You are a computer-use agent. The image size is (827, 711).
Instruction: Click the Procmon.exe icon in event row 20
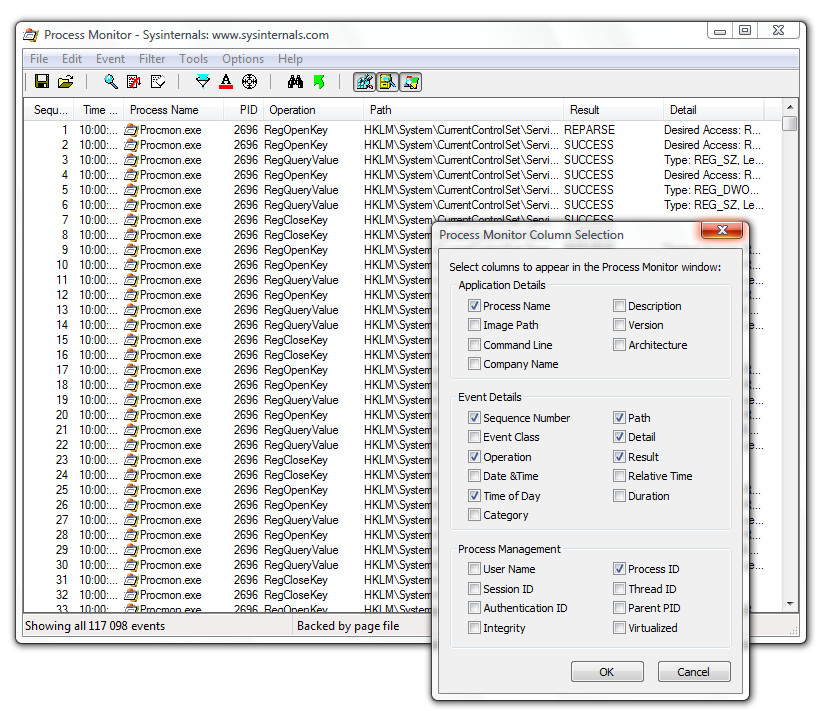pos(131,415)
